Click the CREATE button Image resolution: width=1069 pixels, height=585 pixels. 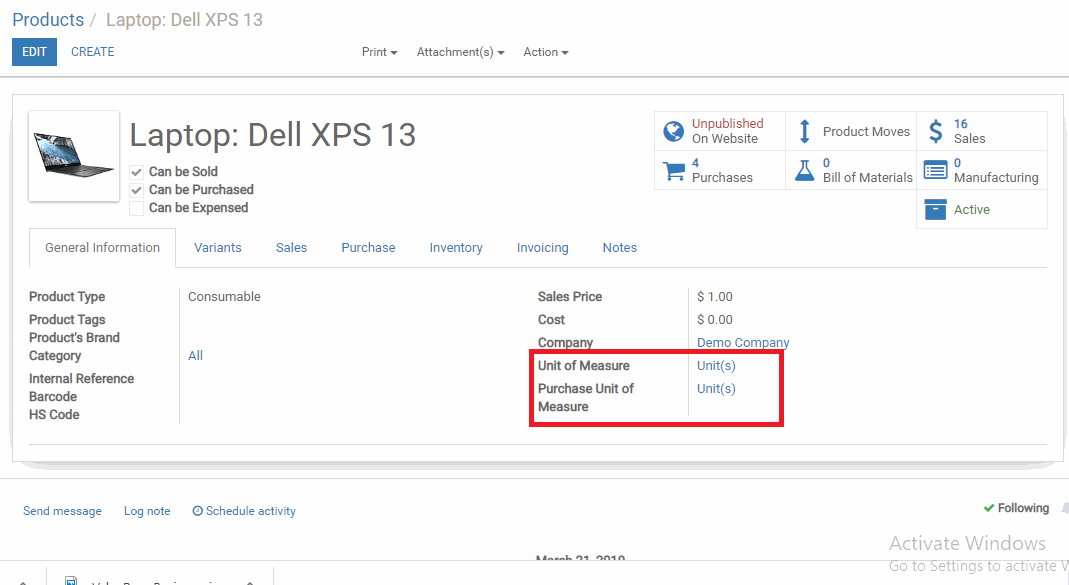93,52
